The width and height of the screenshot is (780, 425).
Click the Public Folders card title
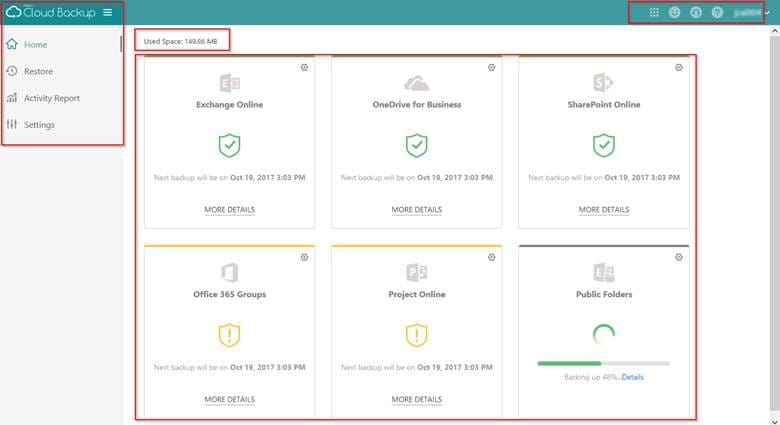coord(604,294)
